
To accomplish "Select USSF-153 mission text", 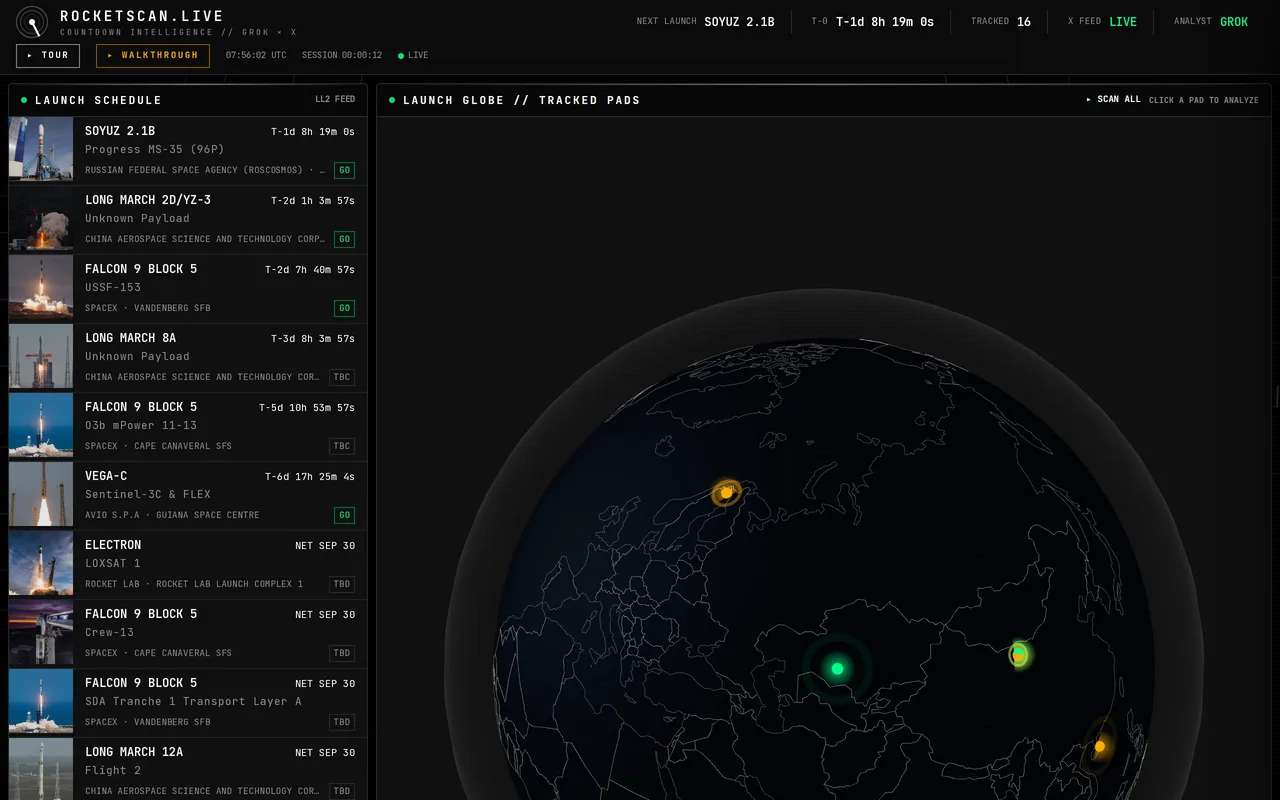I will point(113,287).
